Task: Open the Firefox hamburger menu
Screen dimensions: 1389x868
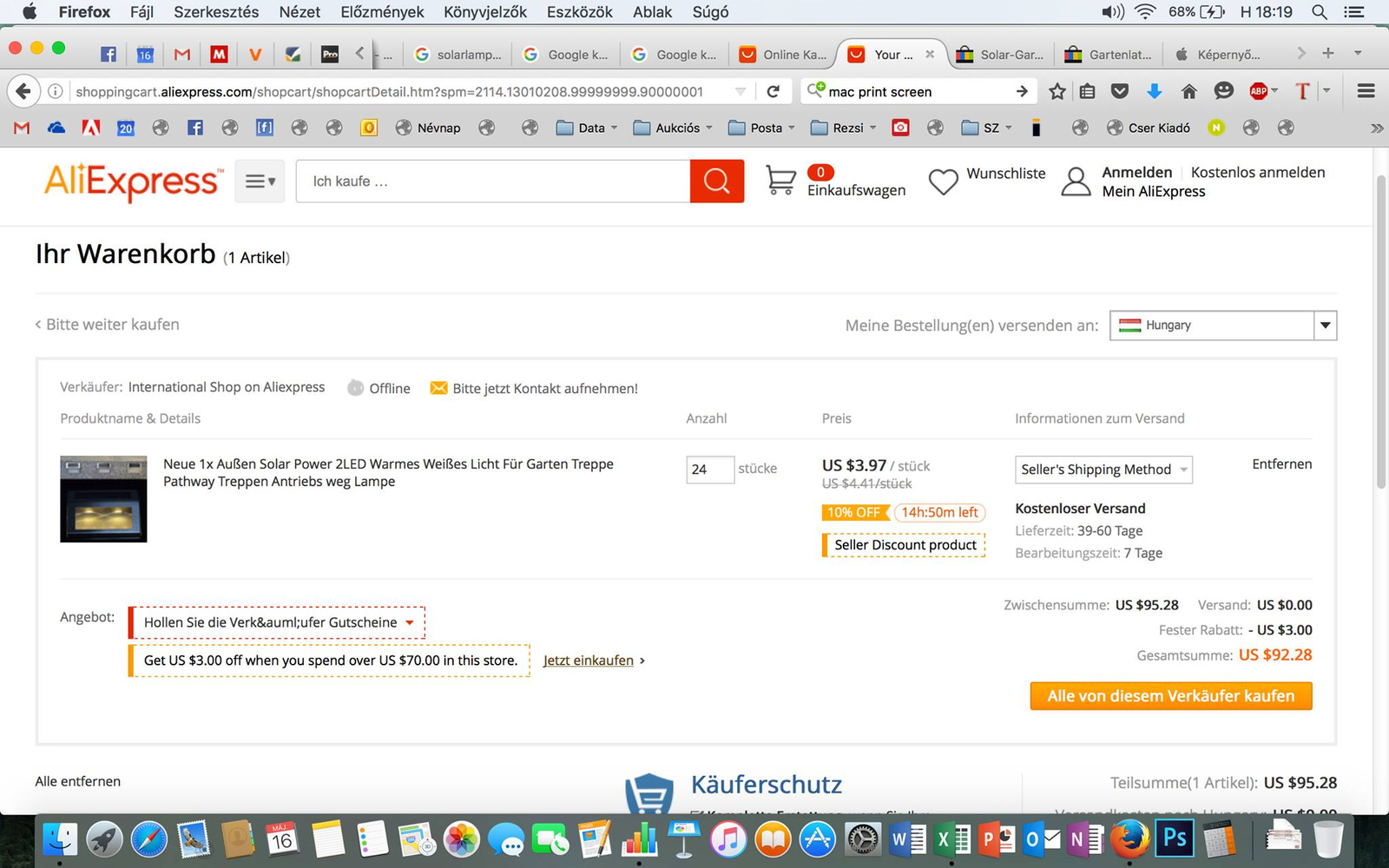Action: point(1366,91)
